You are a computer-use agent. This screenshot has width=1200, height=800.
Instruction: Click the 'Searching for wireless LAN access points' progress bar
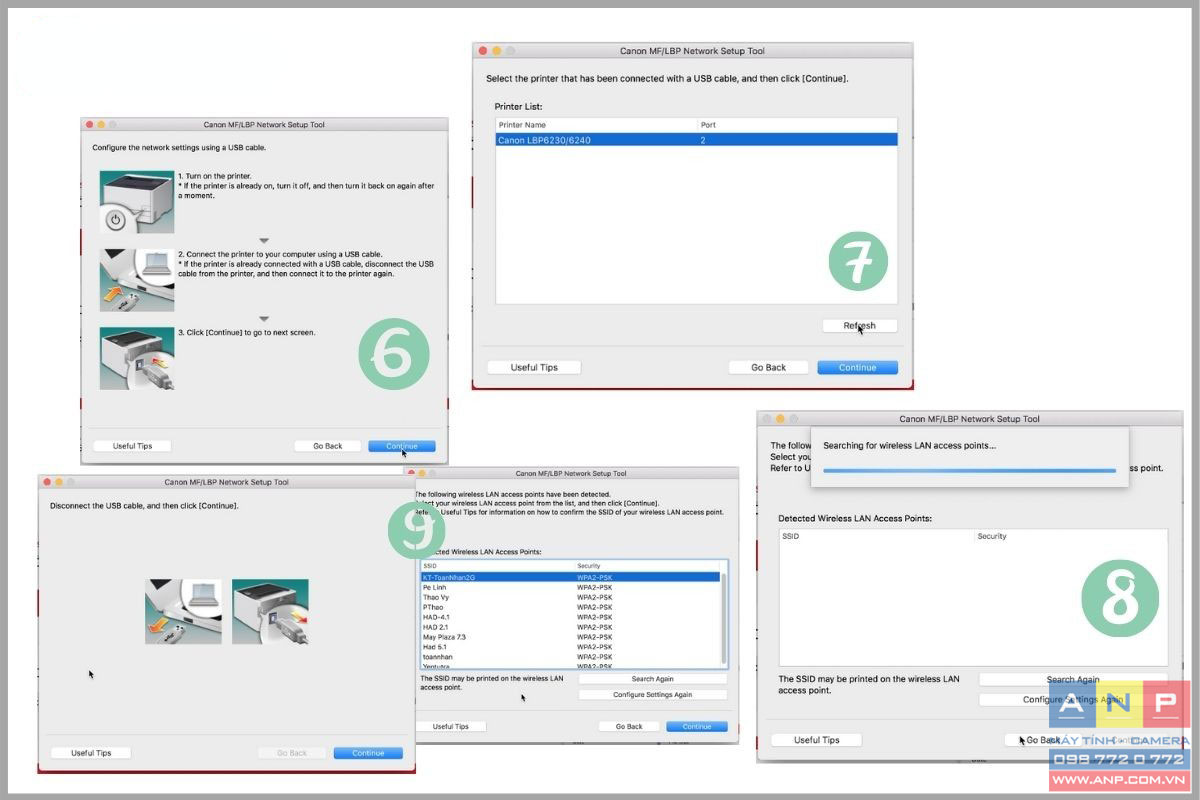(x=969, y=470)
